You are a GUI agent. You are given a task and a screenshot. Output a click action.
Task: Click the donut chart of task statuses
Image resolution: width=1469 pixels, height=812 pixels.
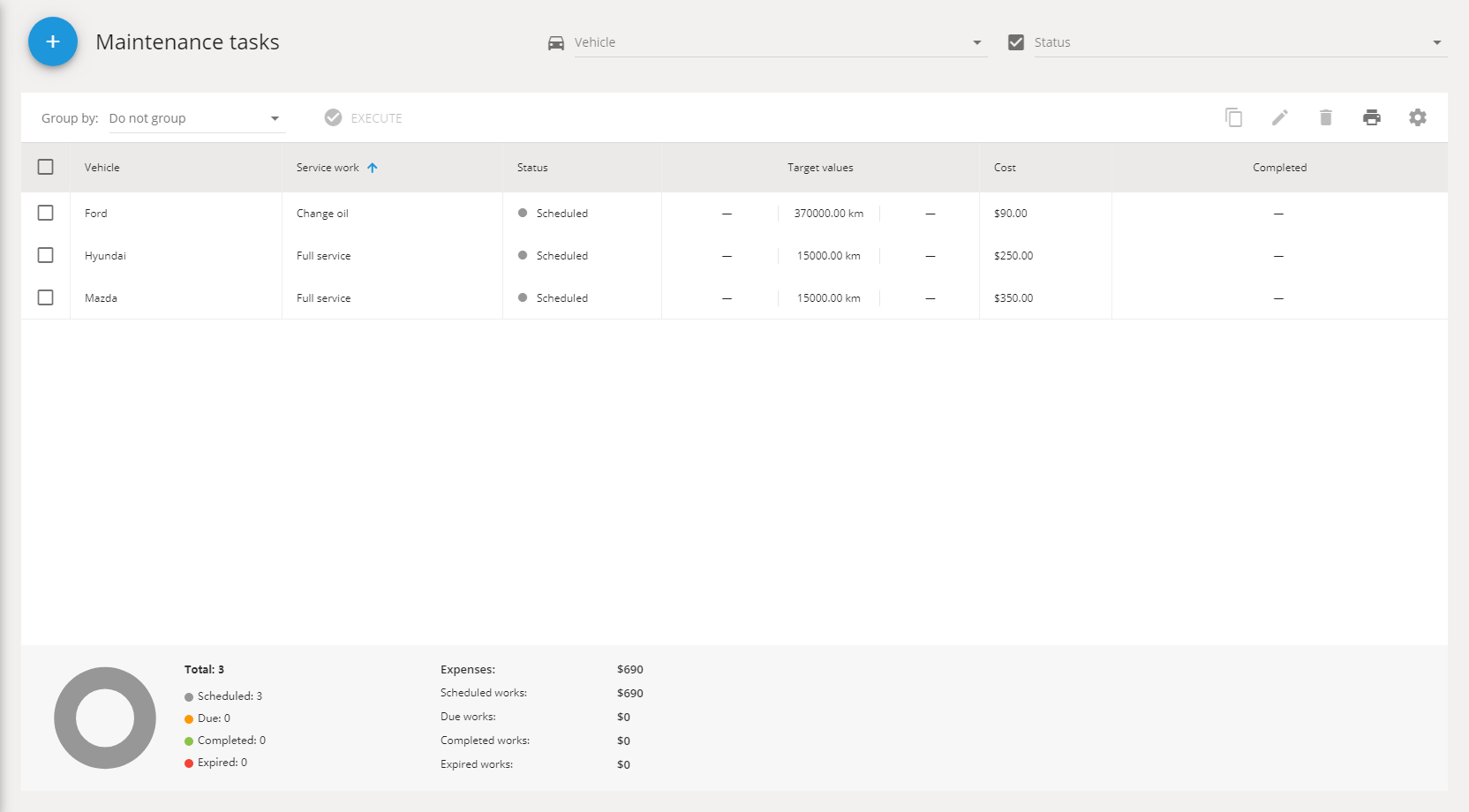coord(105,718)
